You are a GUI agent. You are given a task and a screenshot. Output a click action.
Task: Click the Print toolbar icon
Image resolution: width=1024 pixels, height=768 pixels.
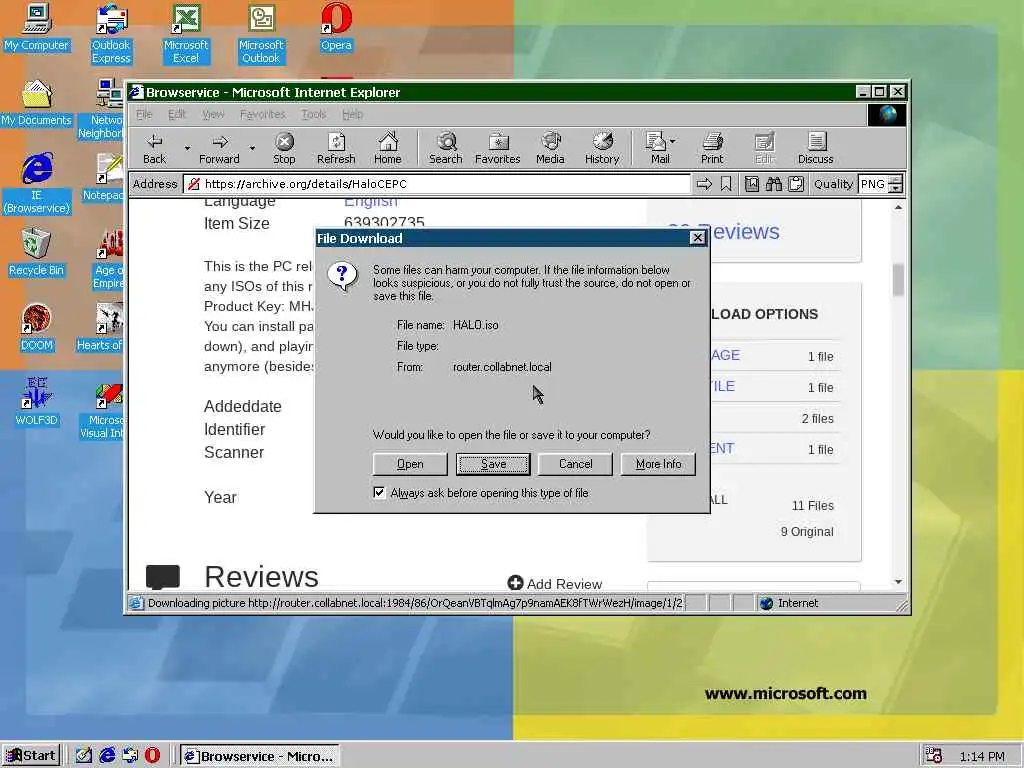click(712, 148)
